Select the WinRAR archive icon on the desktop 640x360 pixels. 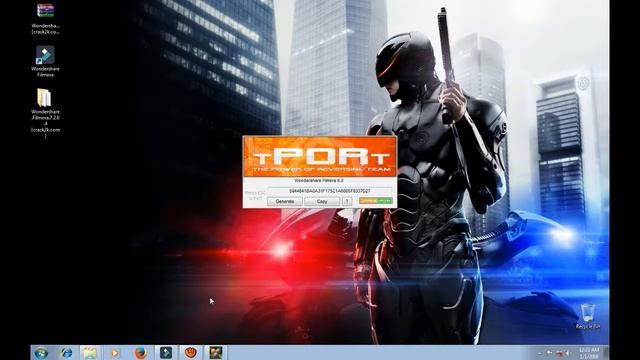click(x=45, y=11)
